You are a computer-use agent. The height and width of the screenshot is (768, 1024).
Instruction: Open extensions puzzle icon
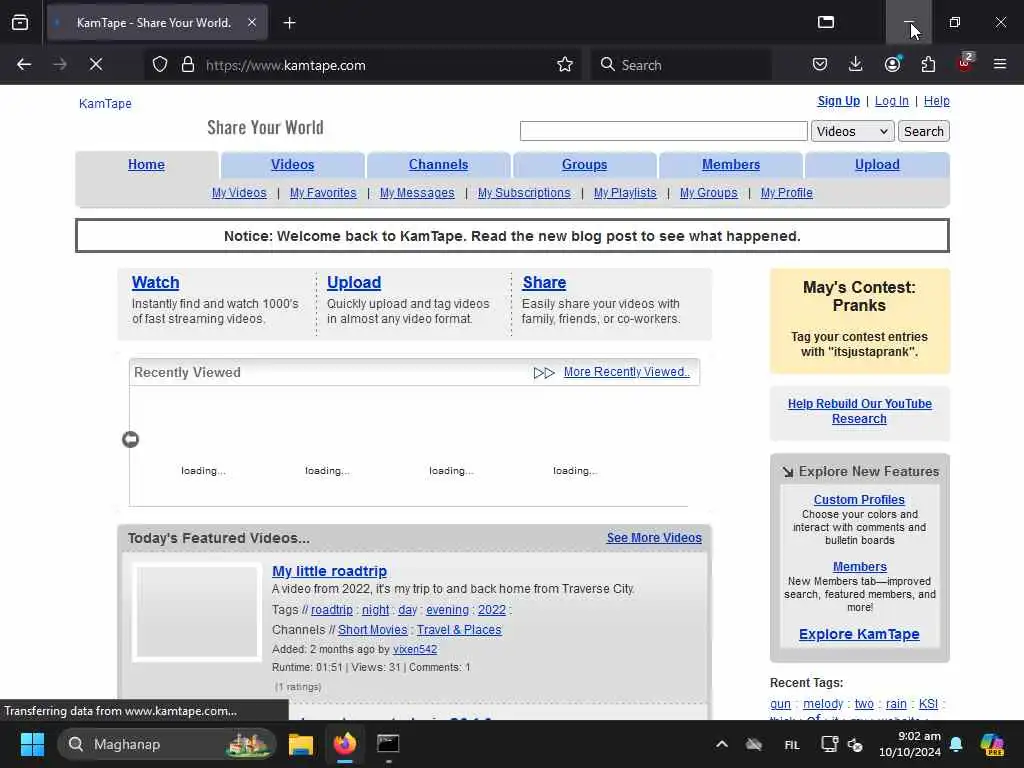click(928, 65)
